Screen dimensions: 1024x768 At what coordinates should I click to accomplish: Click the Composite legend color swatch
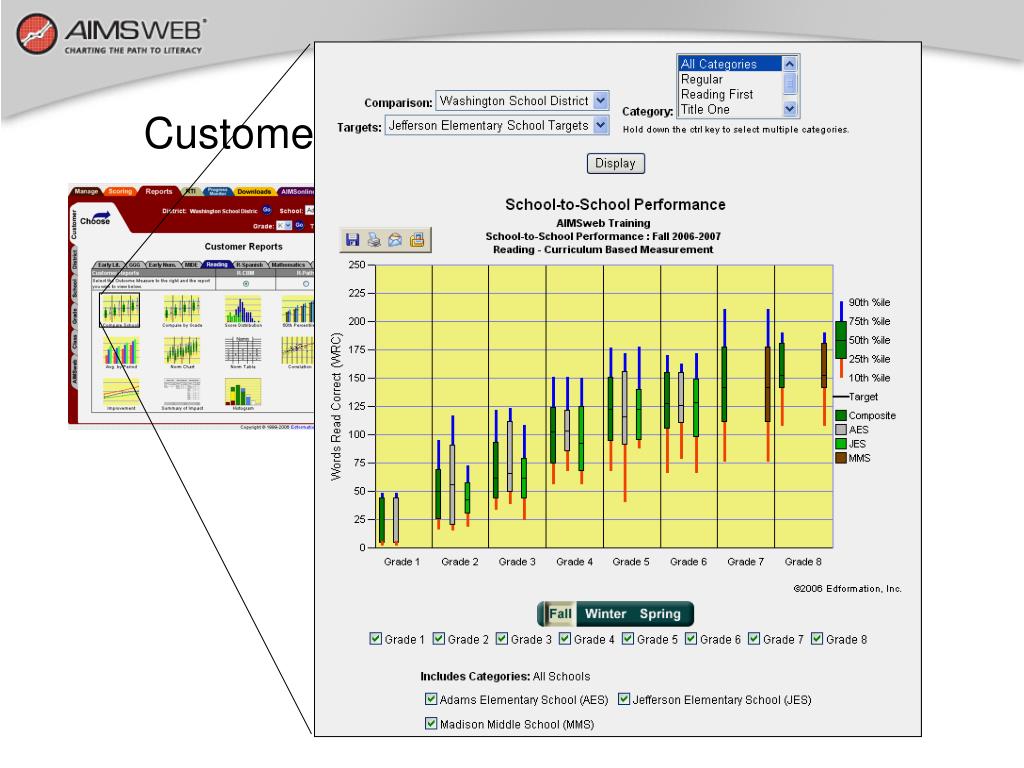click(x=841, y=415)
